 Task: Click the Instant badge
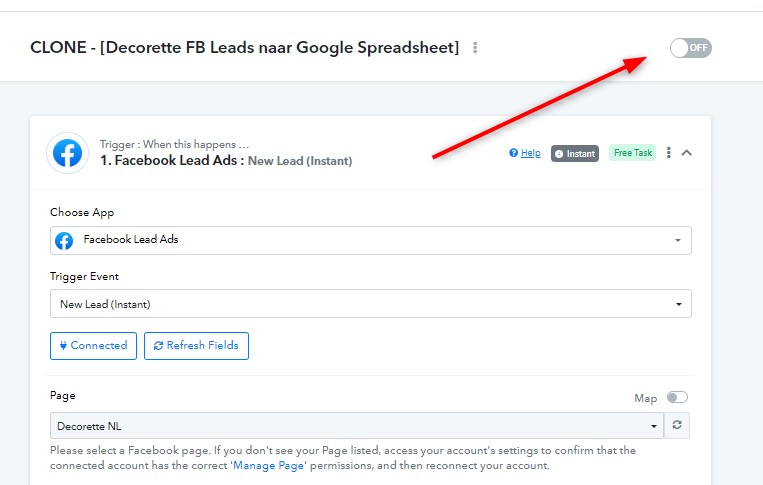[575, 153]
